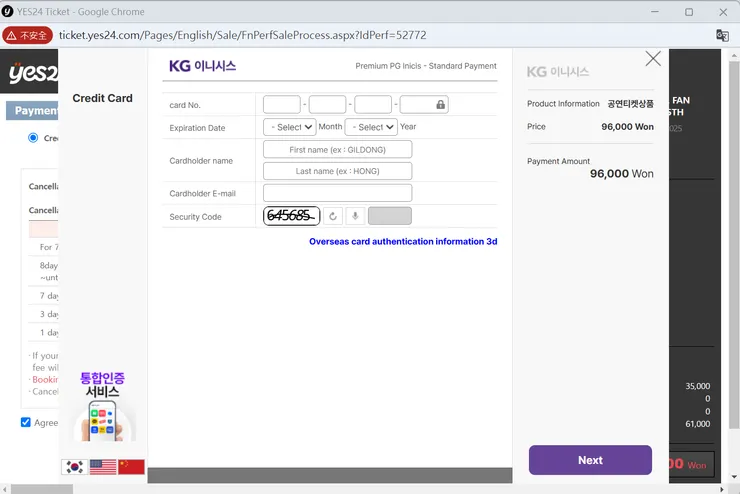Click the Last name input field
The width and height of the screenshot is (740, 494).
pos(337,171)
